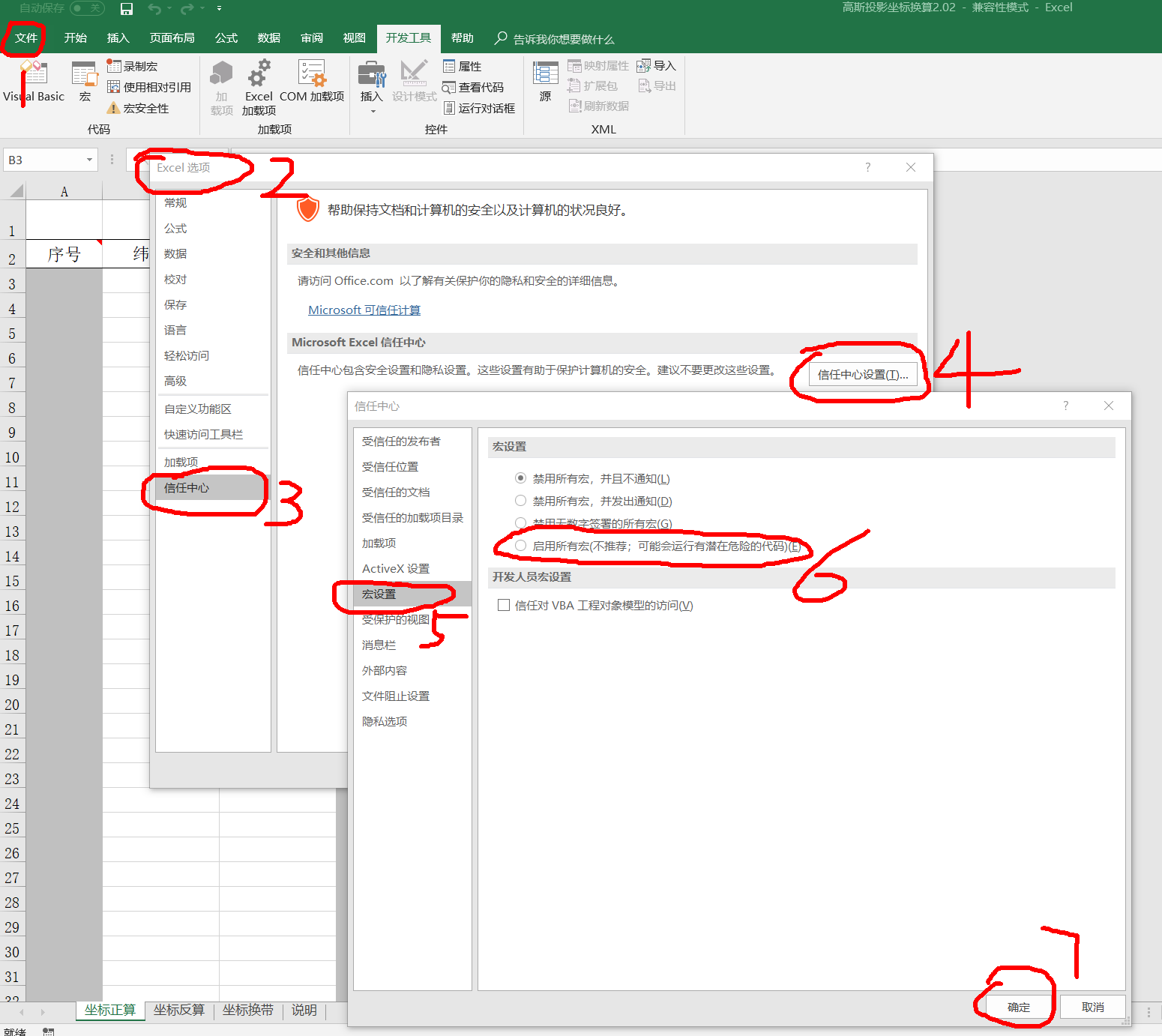Switch to the Page Layout (页面布局) tab

point(172,37)
